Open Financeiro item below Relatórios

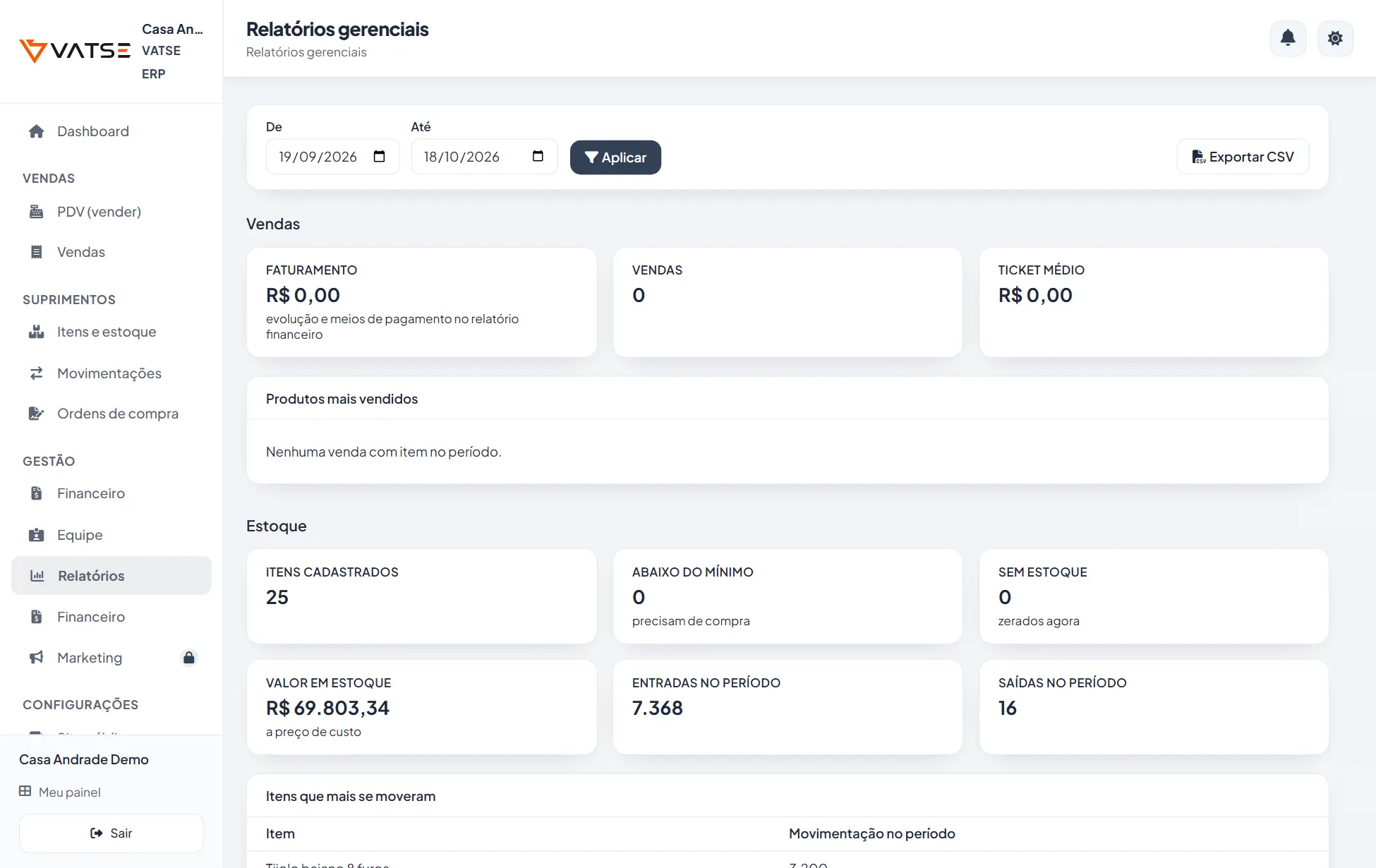point(111,617)
